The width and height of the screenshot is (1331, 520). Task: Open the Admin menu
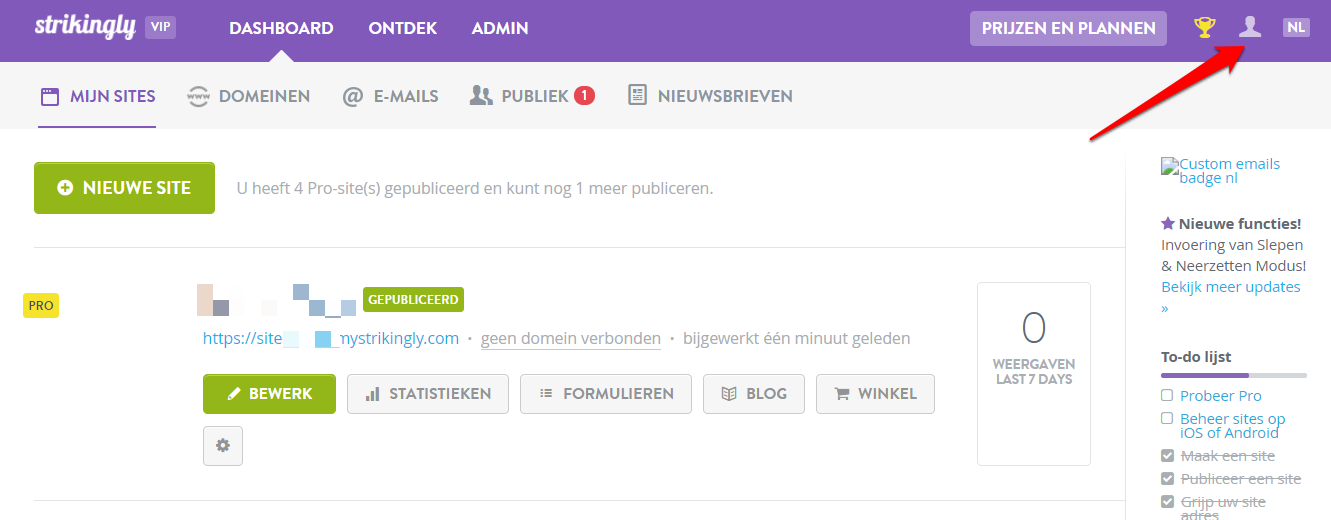(x=500, y=29)
